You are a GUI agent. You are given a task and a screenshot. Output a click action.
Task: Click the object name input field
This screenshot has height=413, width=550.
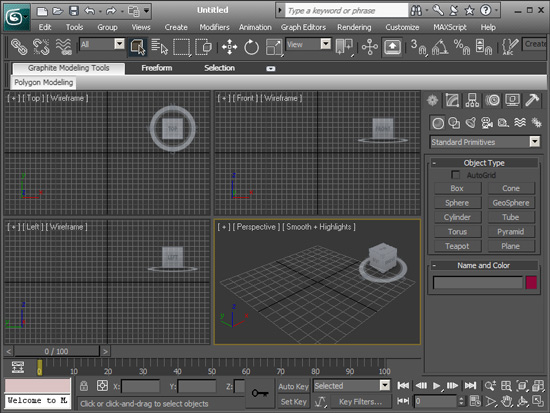(x=478, y=282)
